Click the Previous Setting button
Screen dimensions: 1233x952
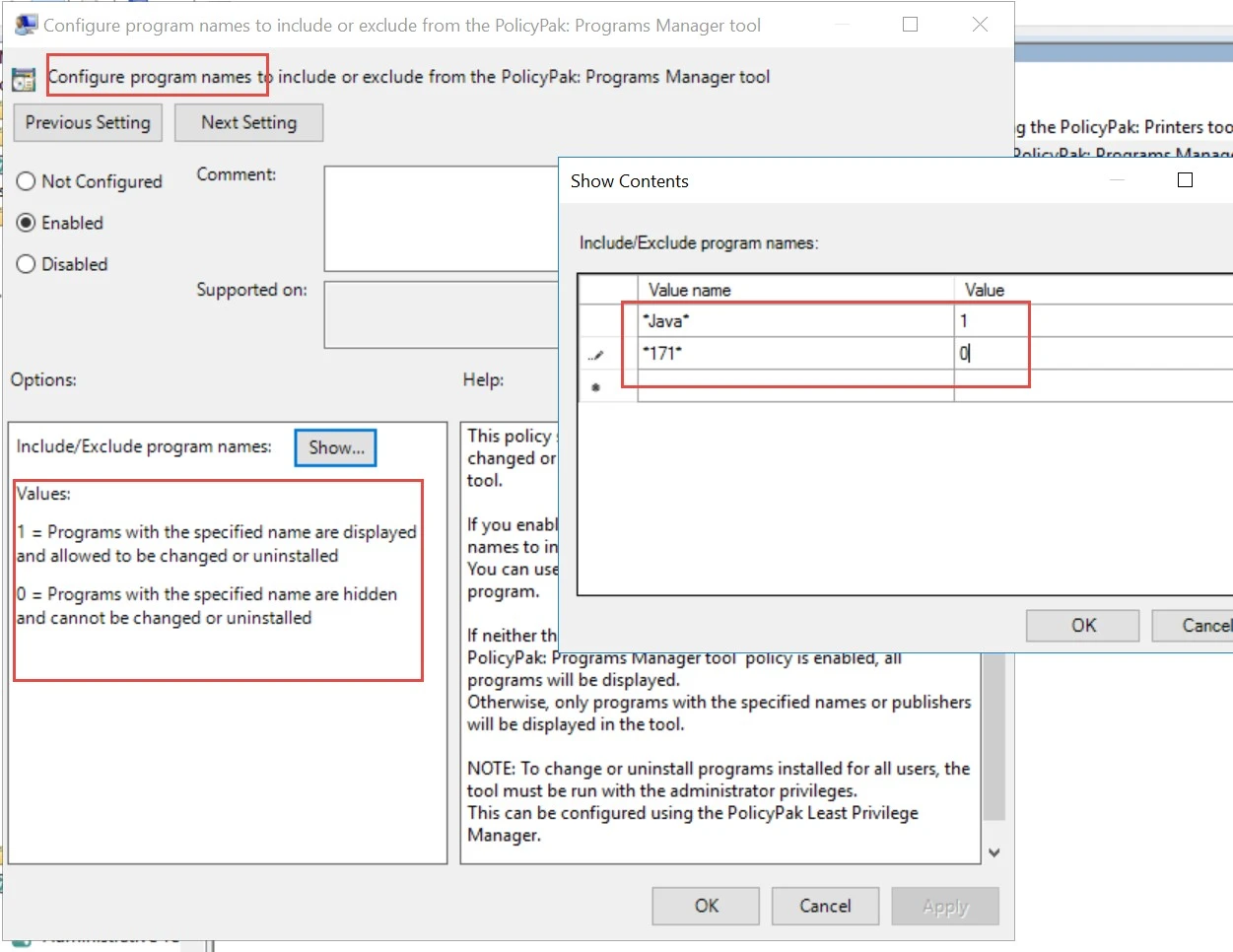(88, 122)
